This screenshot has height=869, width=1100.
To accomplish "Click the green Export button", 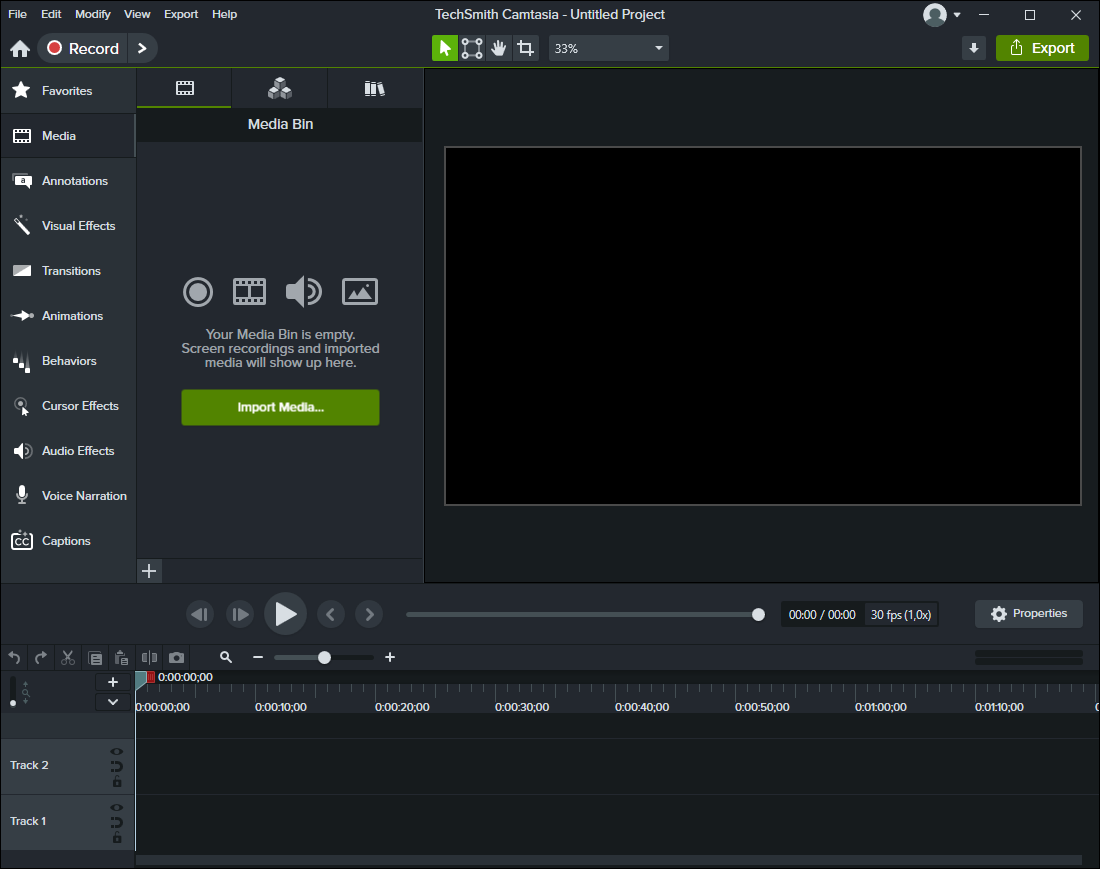I will pos(1042,48).
